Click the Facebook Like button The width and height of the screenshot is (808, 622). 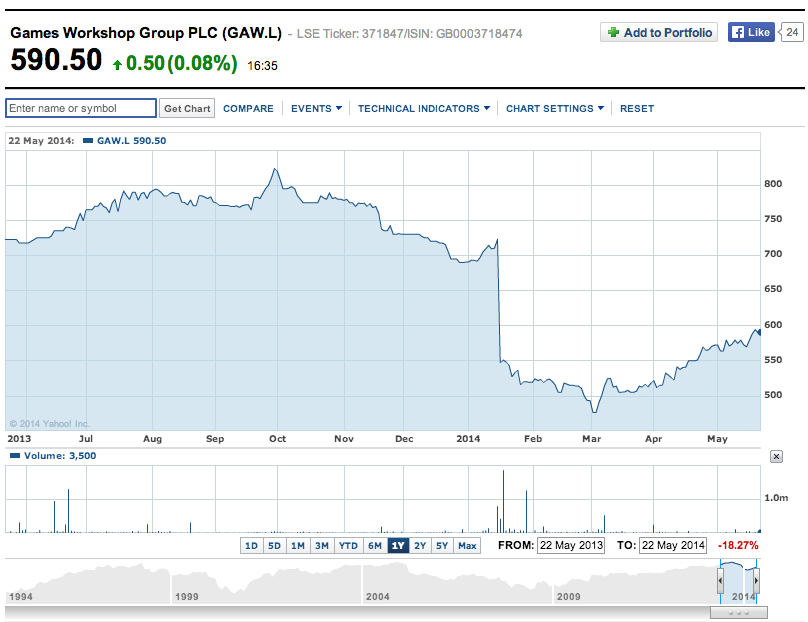(x=751, y=32)
